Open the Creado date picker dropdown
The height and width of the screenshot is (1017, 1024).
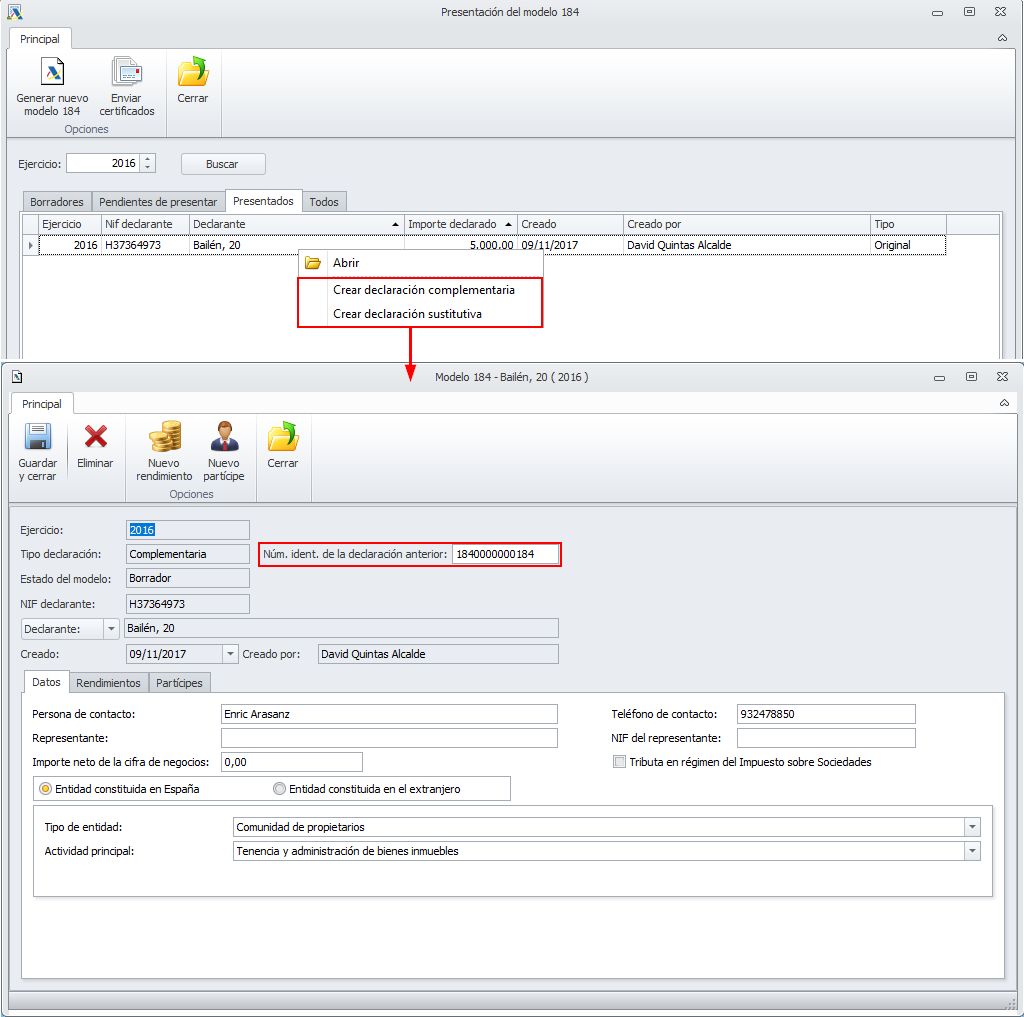tap(231, 654)
